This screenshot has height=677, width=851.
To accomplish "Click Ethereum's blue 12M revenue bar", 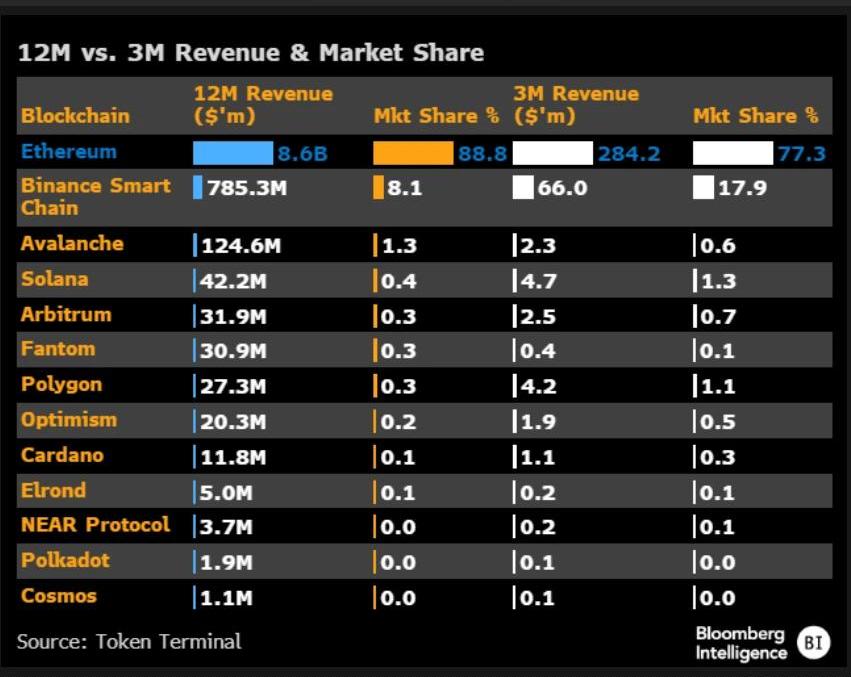I will click(233, 153).
